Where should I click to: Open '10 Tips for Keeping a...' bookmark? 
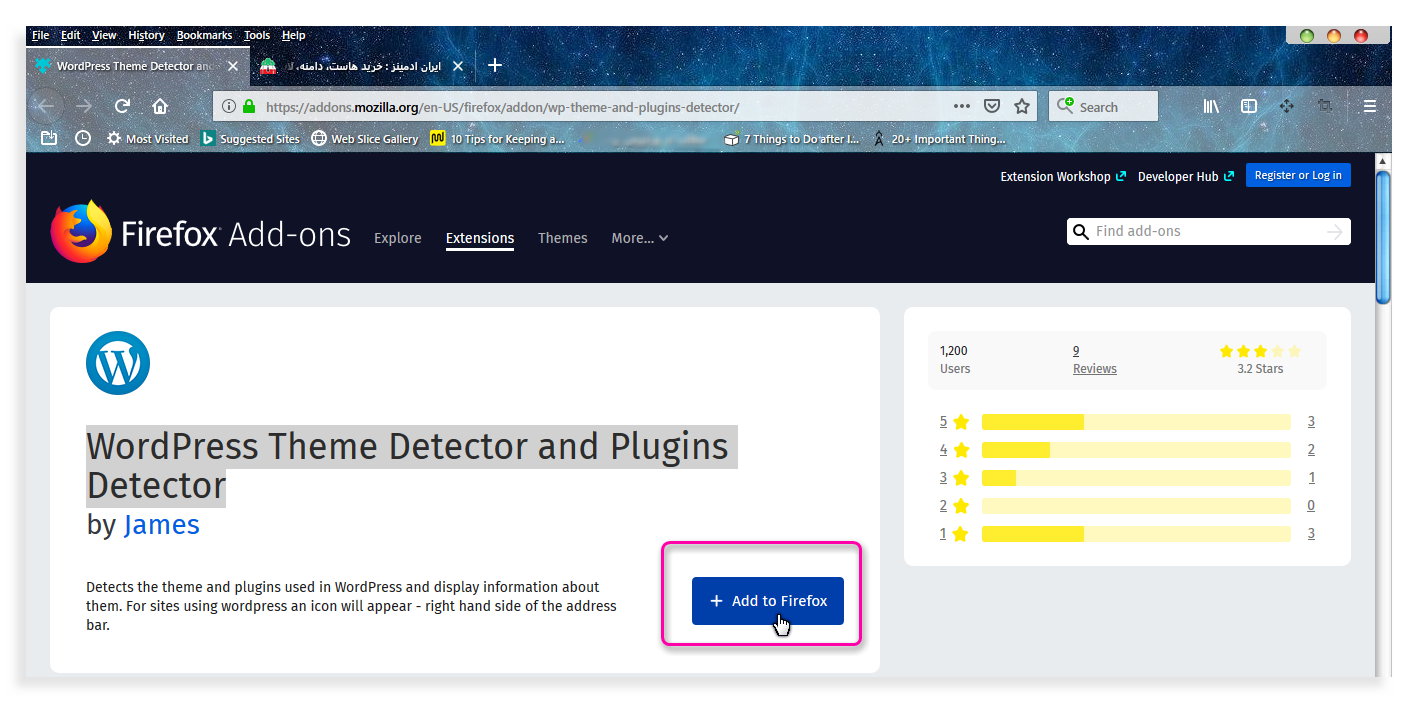coord(497,139)
